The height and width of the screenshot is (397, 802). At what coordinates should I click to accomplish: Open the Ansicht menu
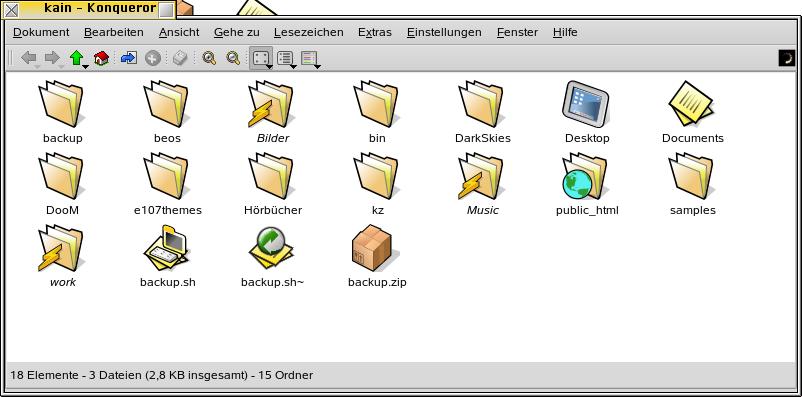[x=179, y=32]
